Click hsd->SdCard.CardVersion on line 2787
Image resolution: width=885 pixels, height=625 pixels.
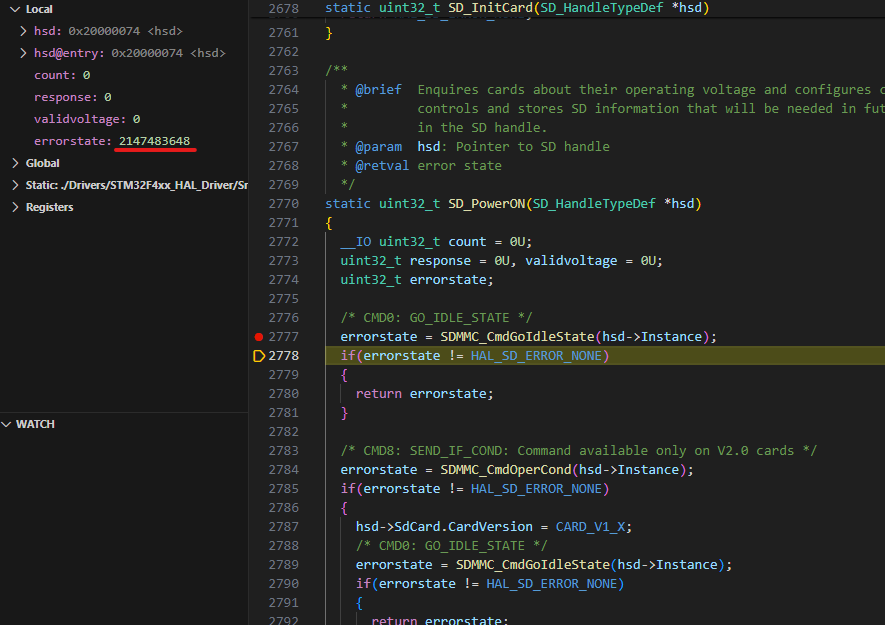point(444,527)
